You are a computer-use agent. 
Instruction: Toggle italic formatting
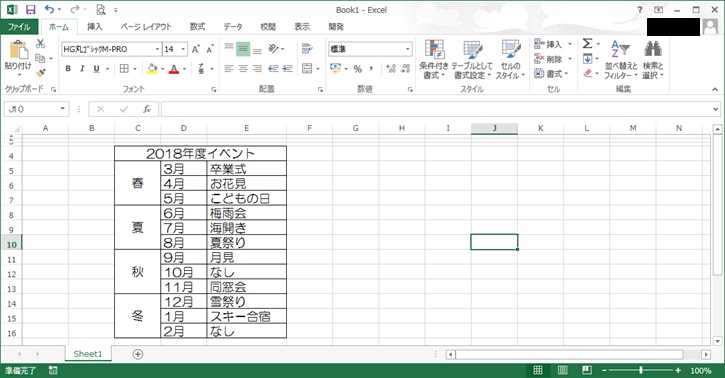(x=82, y=69)
